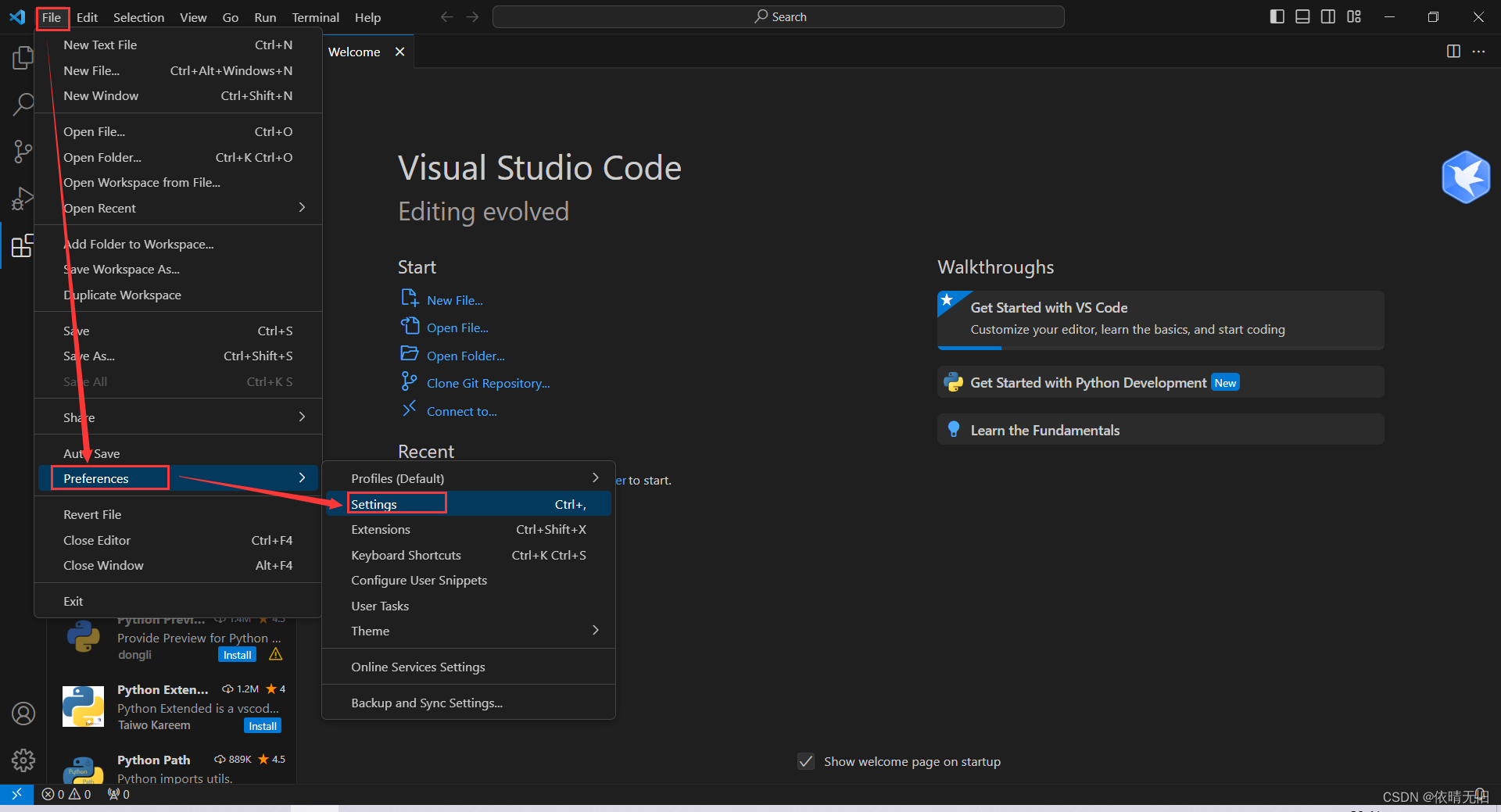Go back with the navigation arrow

[x=446, y=16]
